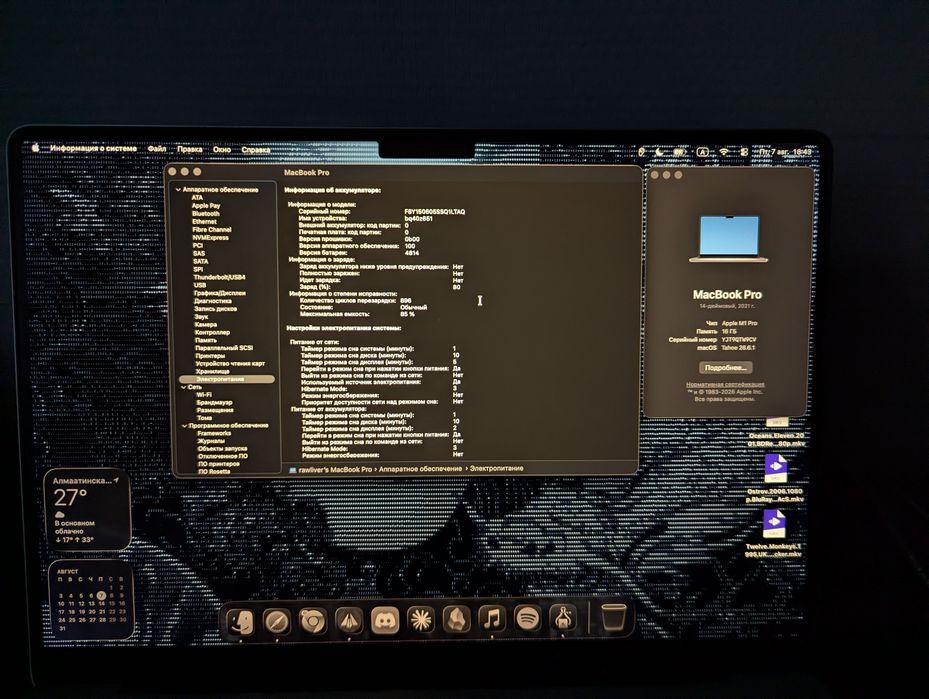The height and width of the screenshot is (699, 929).
Task: Open the stamp-shaped app icon in Dock
Action: (562, 618)
